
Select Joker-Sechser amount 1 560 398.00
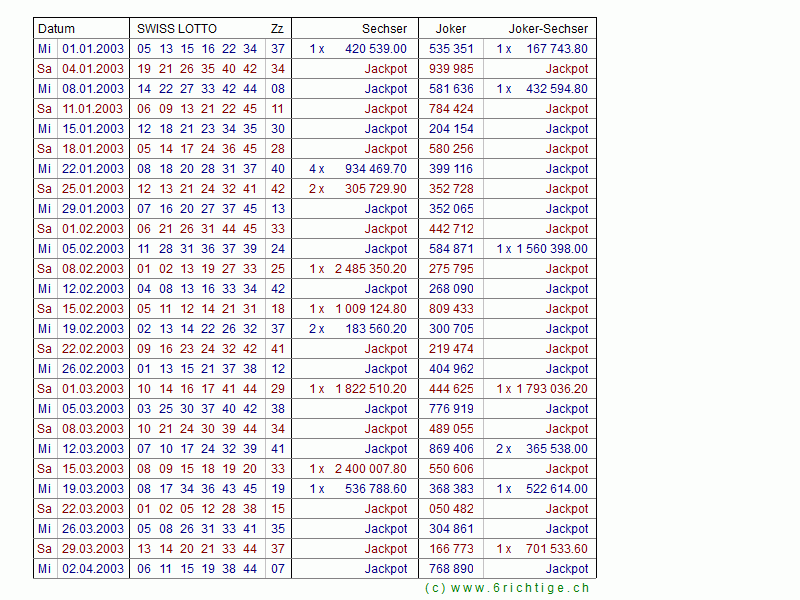[x=552, y=249]
